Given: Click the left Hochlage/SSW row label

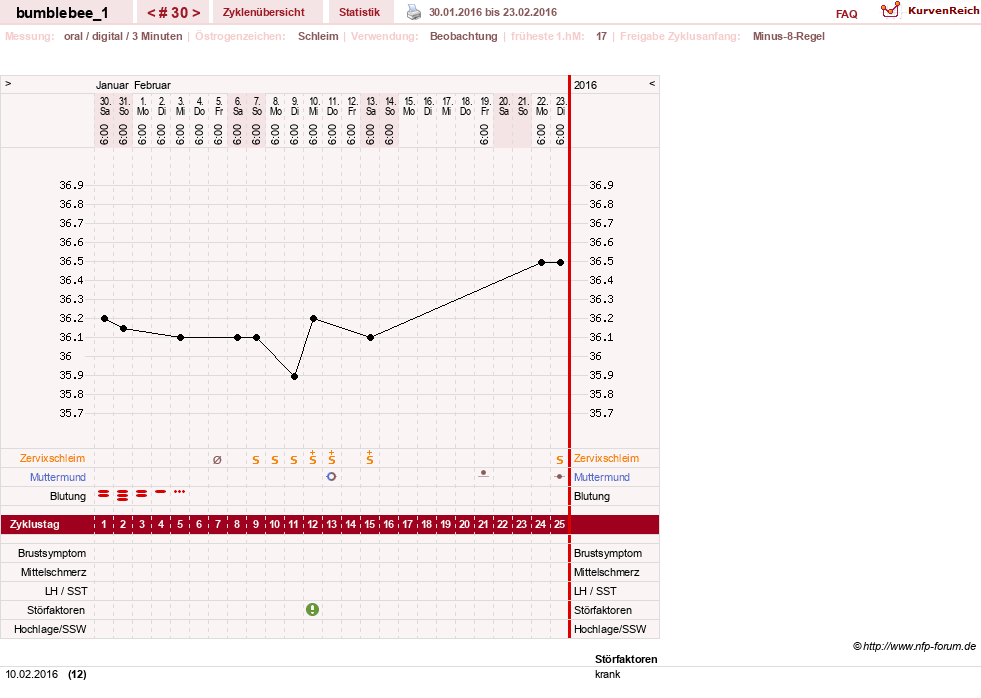Looking at the screenshot, I should 50,629.
